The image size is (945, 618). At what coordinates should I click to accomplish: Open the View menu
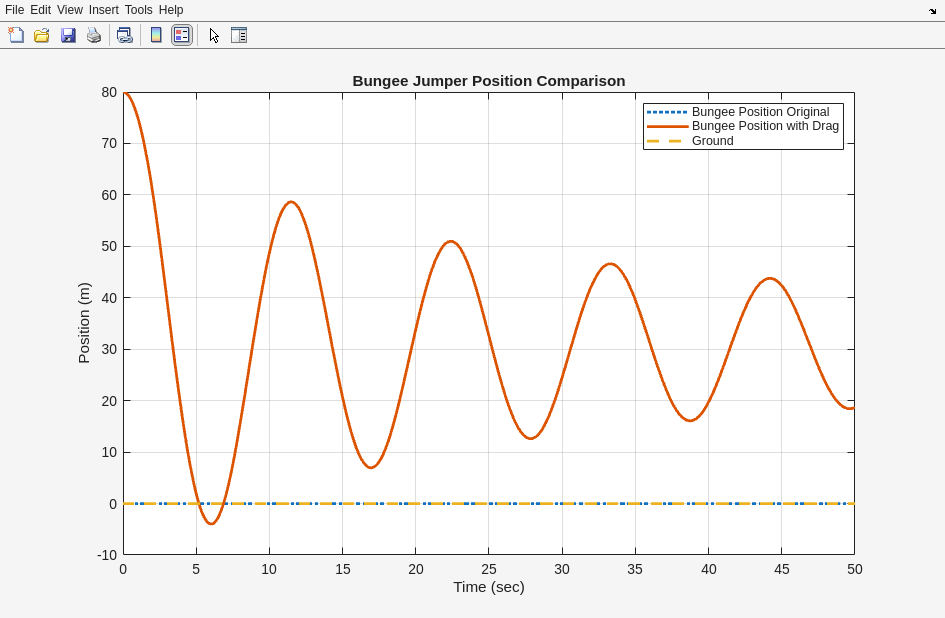click(x=70, y=10)
